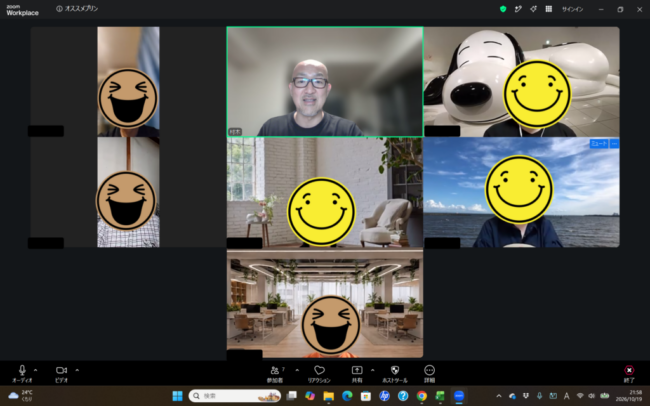The height and width of the screenshot is (406, 650).
Task: Select the narrow tile with checkered shirt
Action: 128,192
